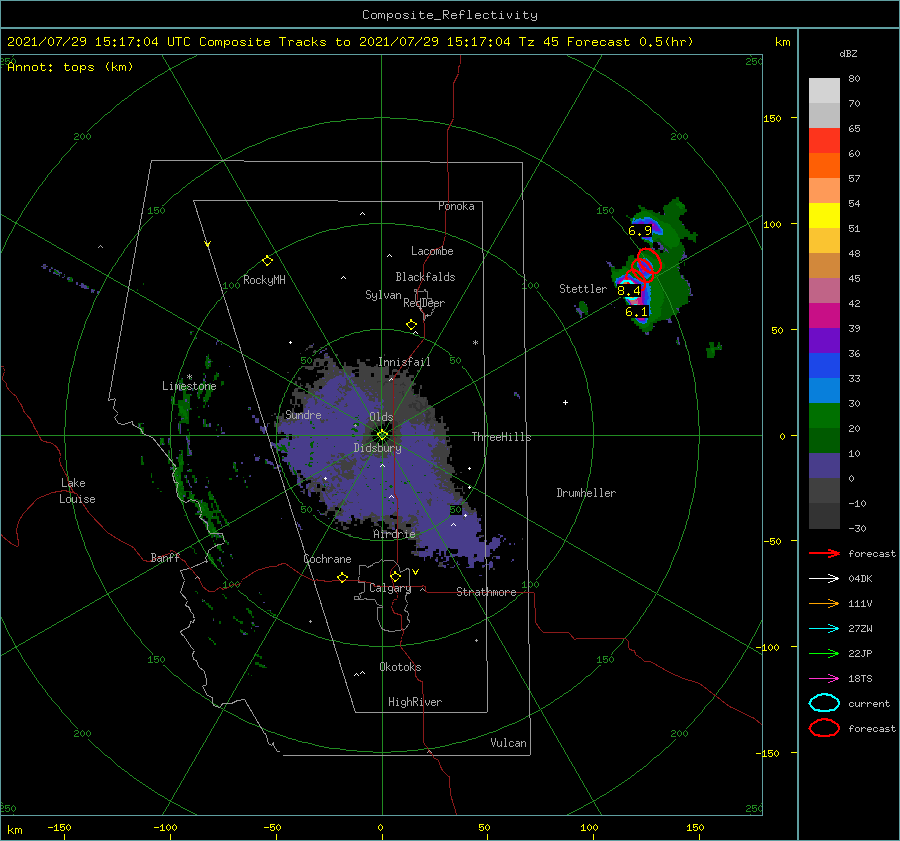
Task: Click the Airdrie city label
Action: click(x=394, y=534)
